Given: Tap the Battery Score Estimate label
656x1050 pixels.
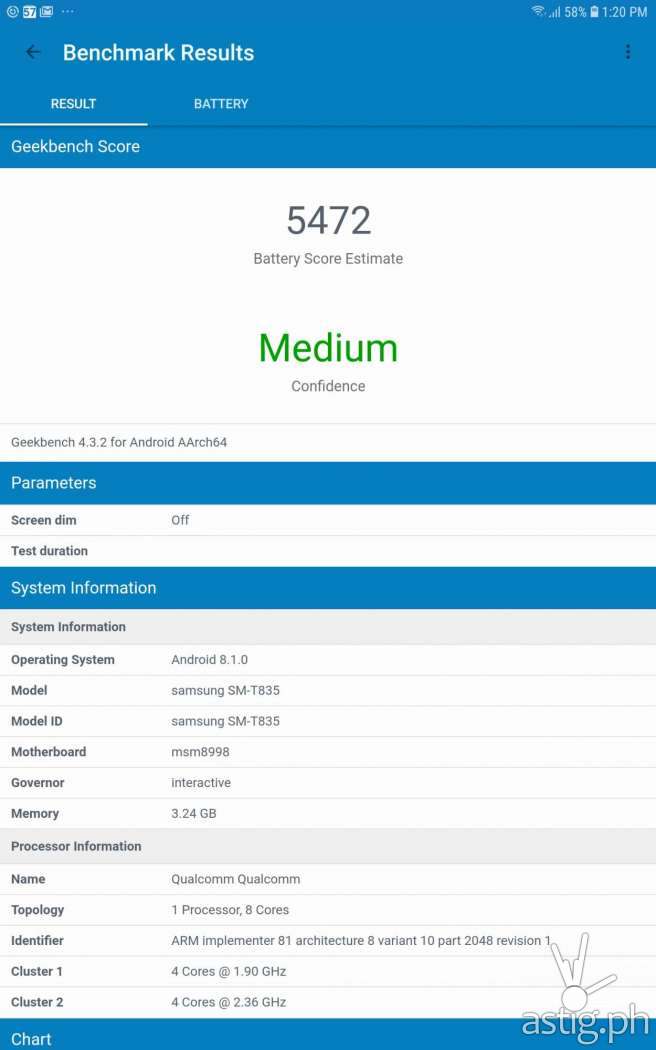Looking at the screenshot, I should pos(328,258).
